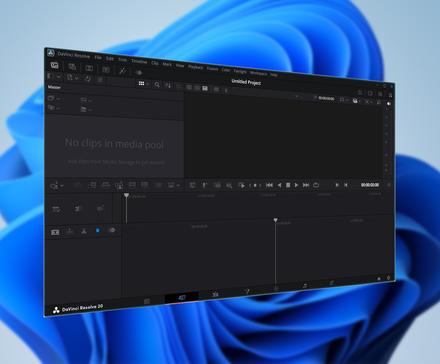Screen dimensions: 440x364
Task: Open the Edit menu
Action: (110, 58)
